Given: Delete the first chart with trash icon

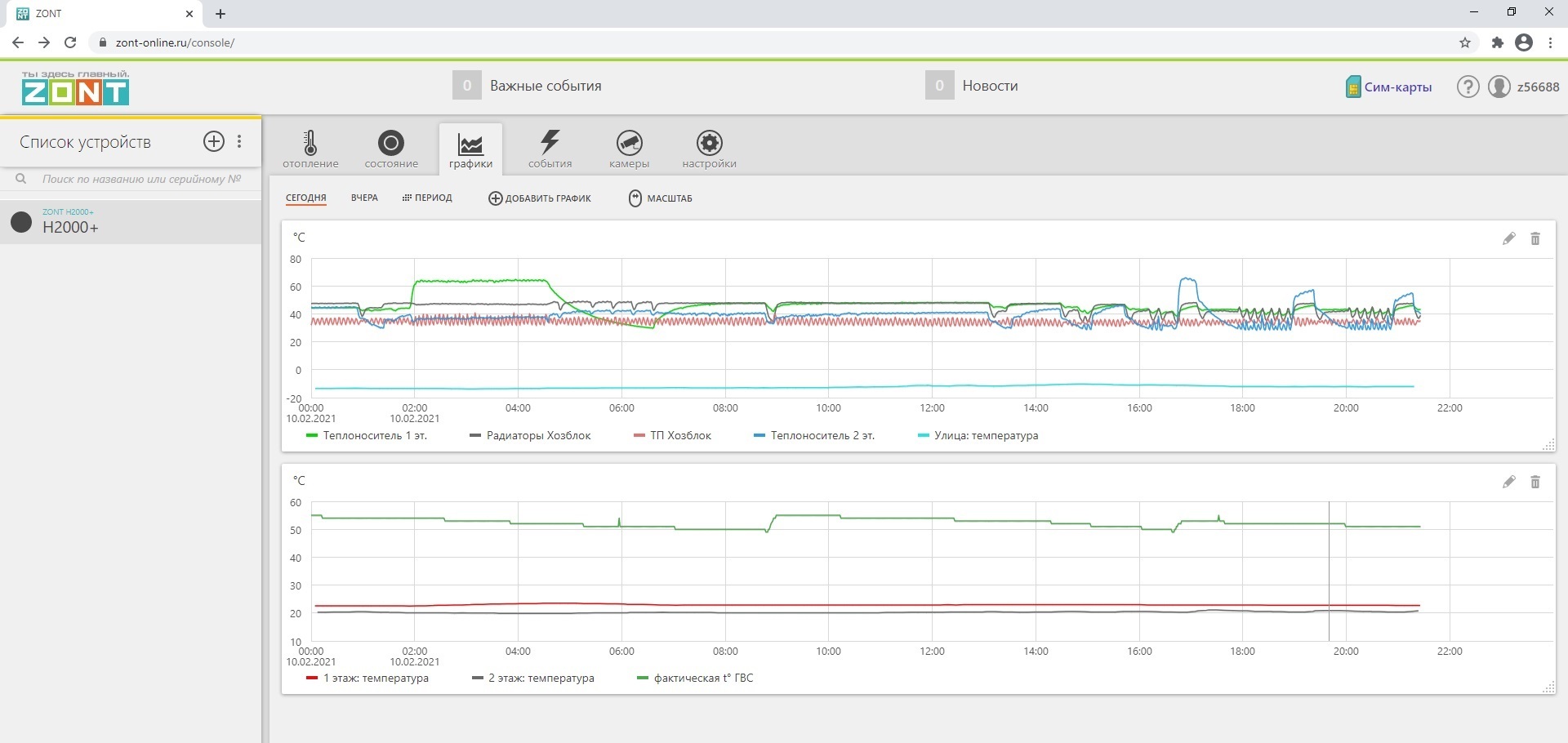Looking at the screenshot, I should (1535, 238).
